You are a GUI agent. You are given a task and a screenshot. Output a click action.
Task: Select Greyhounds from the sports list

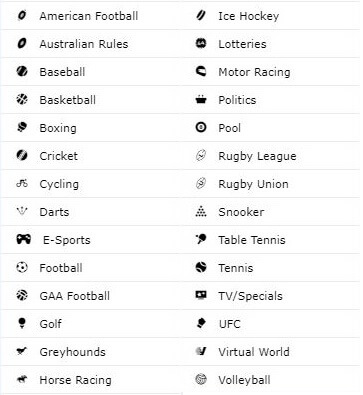coord(91,351)
